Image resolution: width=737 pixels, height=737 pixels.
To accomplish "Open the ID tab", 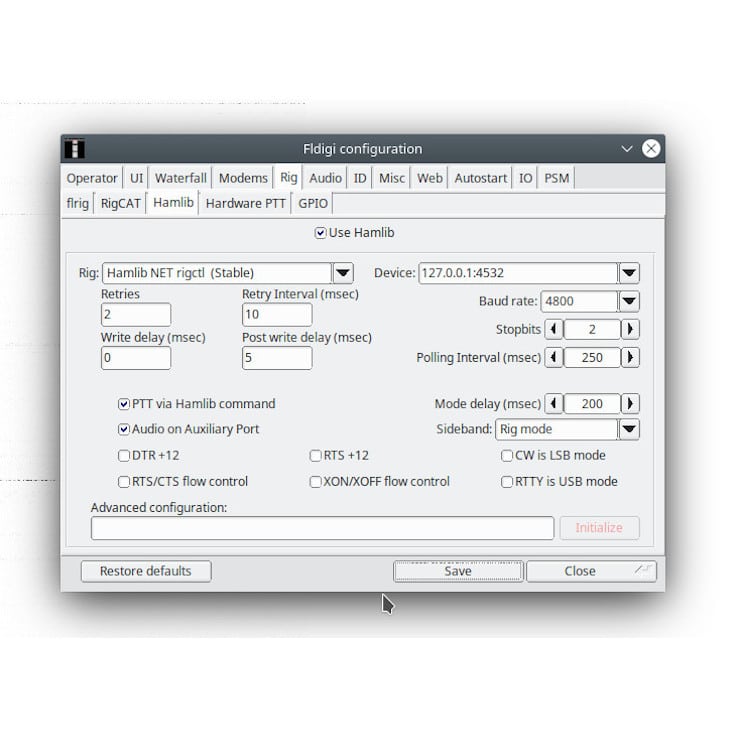I will pos(360,178).
